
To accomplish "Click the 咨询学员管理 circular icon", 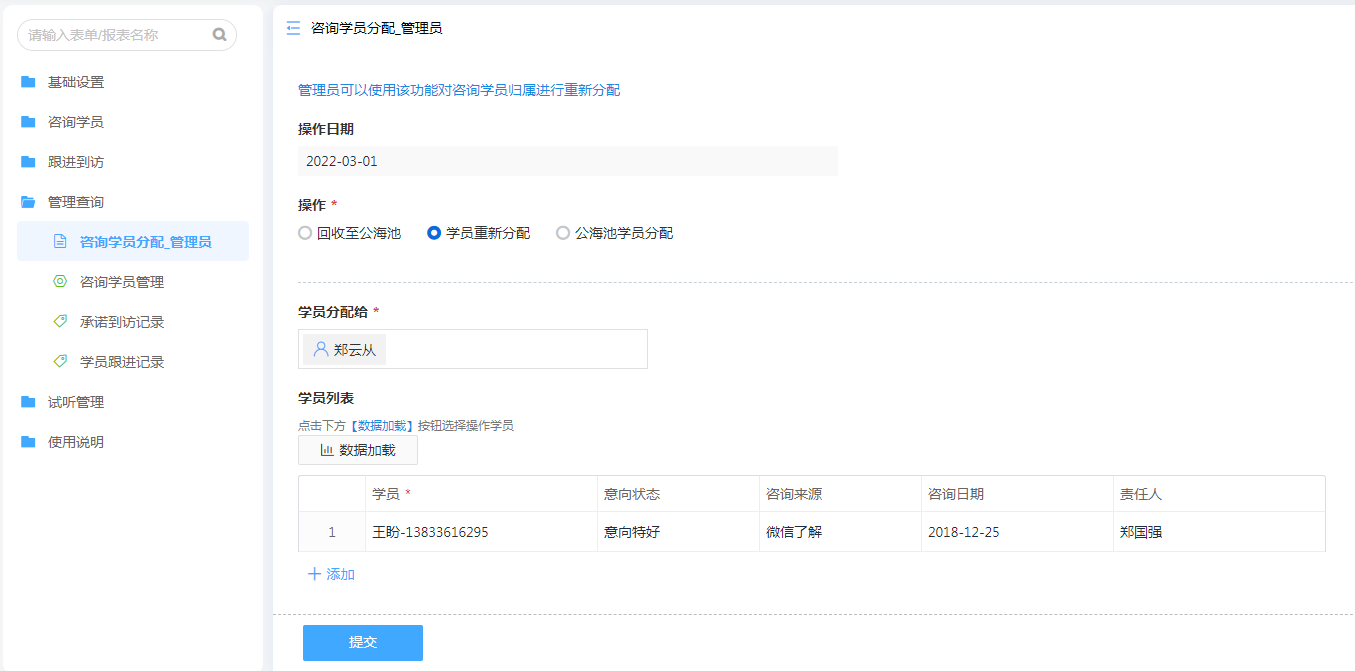I will click(60, 282).
